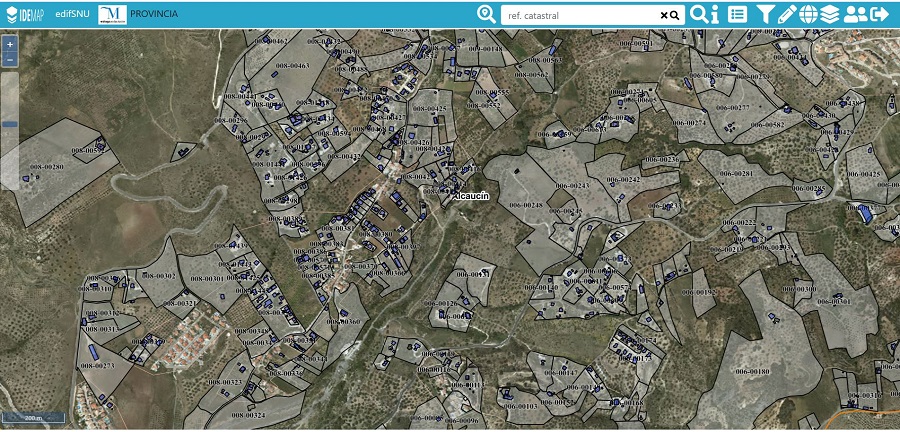
Task: Select parcel 008-00324 on the map
Action: tap(249, 415)
